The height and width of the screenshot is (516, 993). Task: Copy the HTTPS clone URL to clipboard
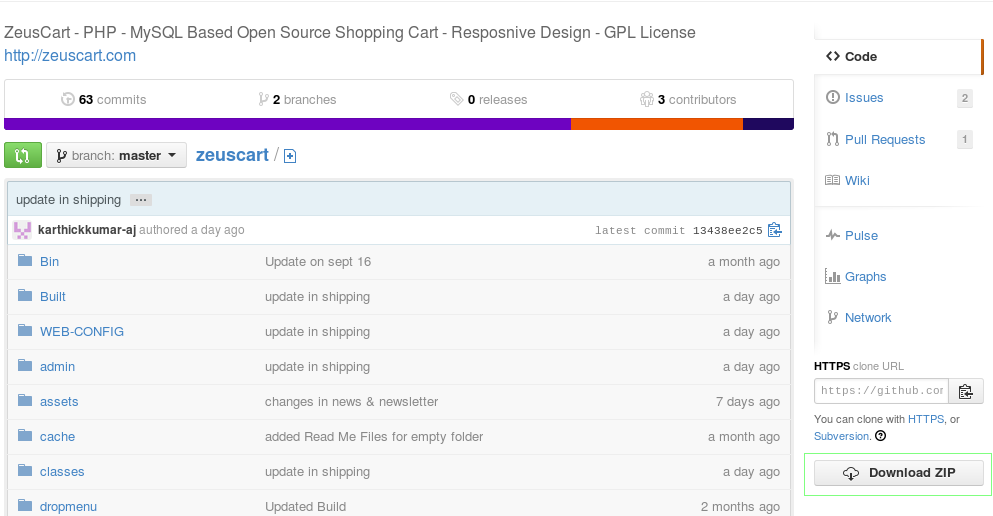click(966, 391)
